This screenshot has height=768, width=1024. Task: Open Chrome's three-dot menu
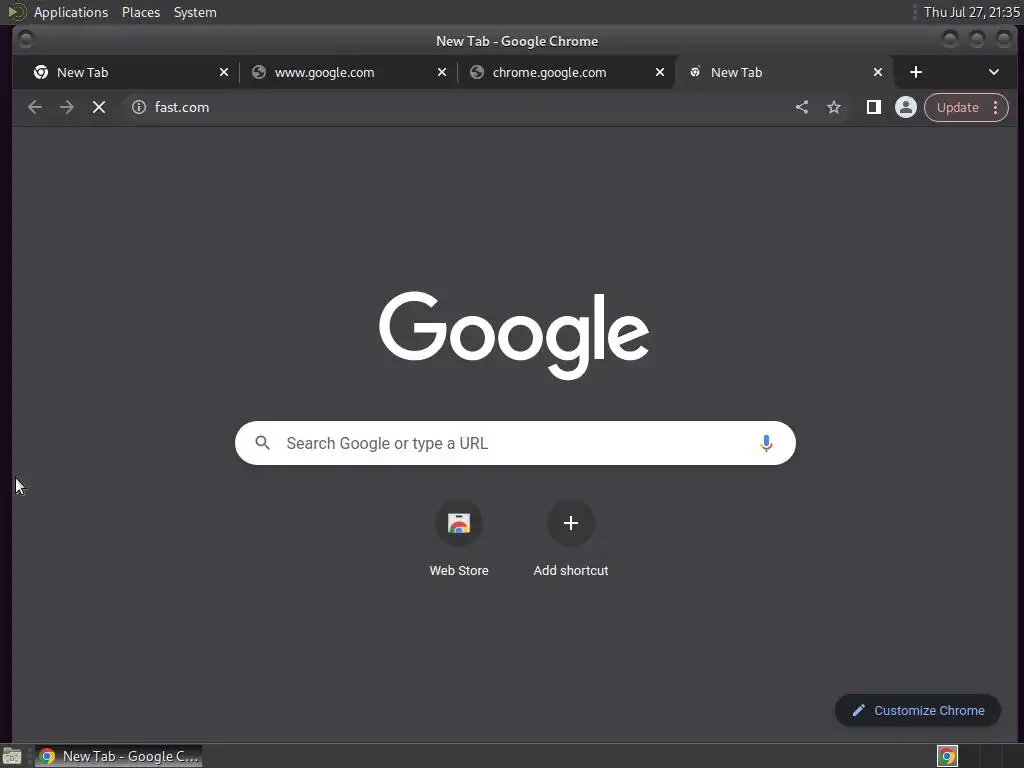point(995,107)
